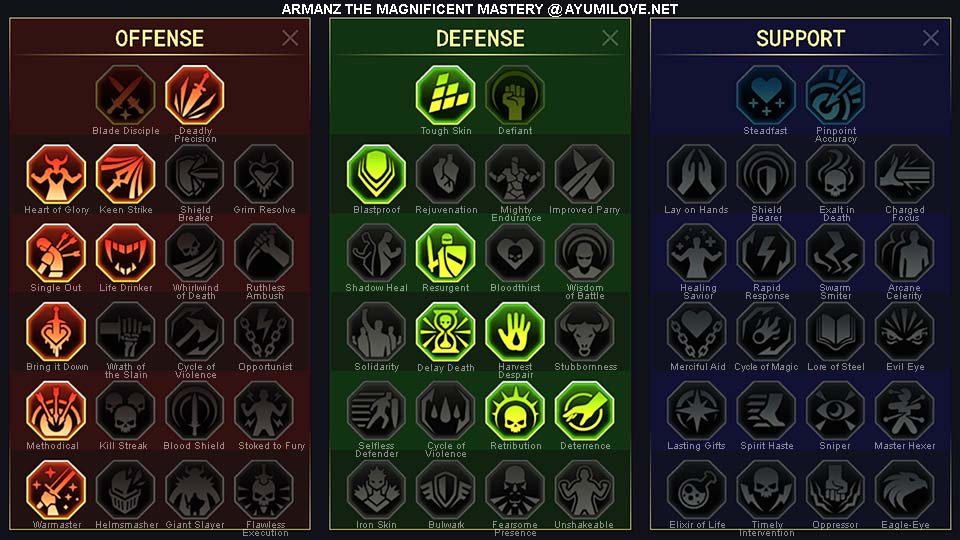Choose the Bring it Down mastery

click(x=56, y=332)
